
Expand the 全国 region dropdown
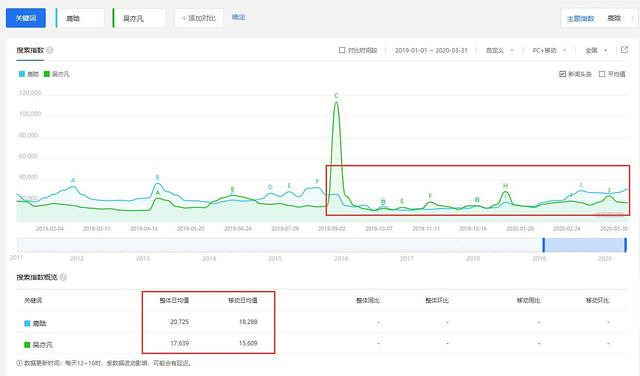click(596, 50)
